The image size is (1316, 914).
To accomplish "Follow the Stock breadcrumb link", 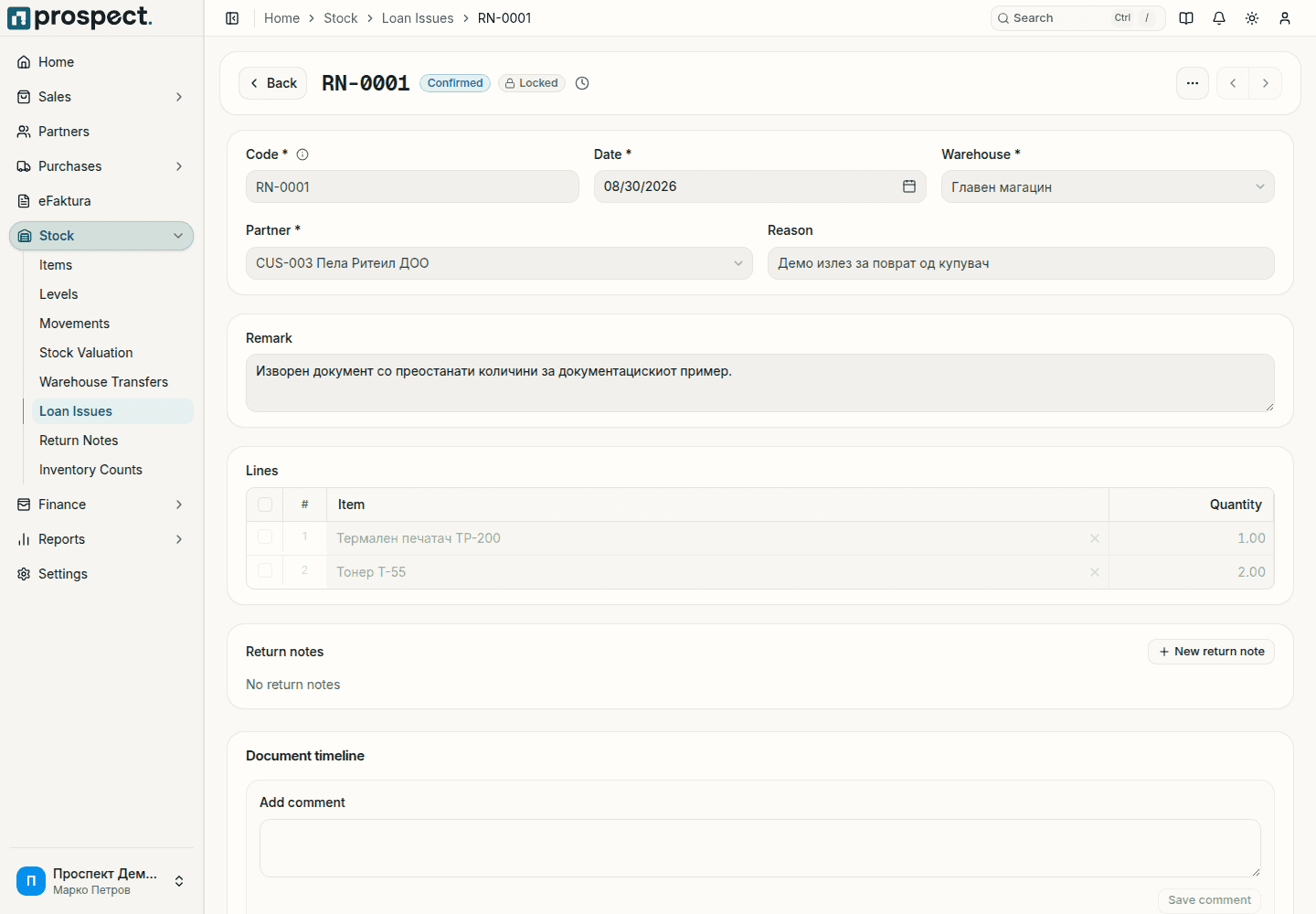I will pos(341,18).
